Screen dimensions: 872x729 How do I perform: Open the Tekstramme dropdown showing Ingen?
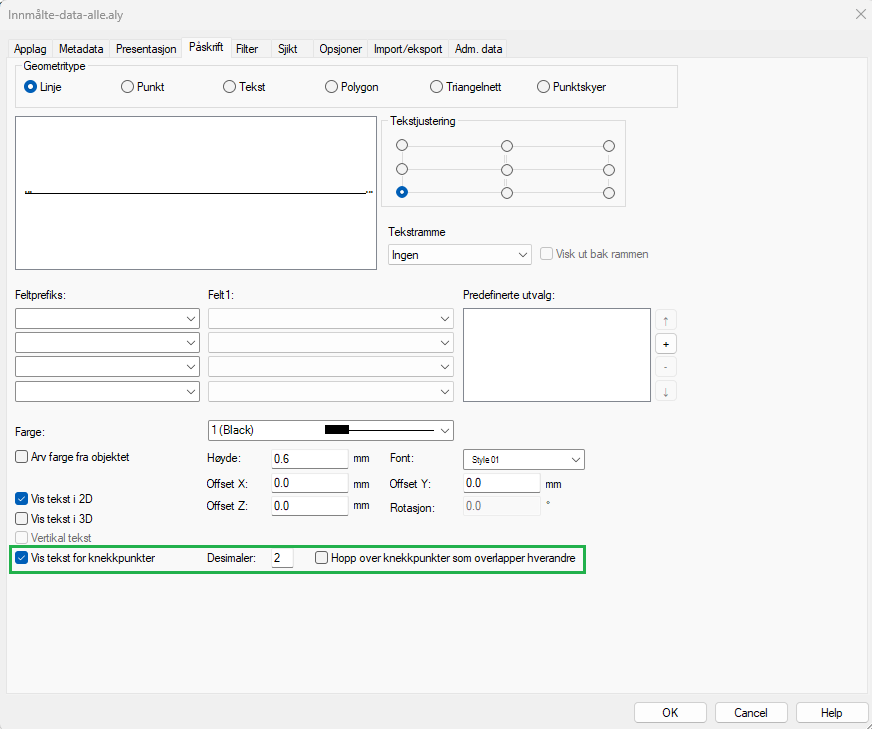pos(459,255)
